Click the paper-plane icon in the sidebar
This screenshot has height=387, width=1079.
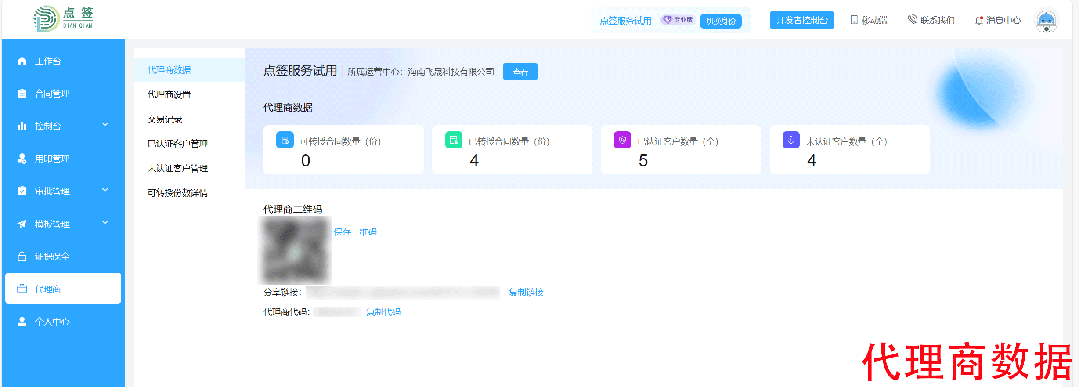22,223
